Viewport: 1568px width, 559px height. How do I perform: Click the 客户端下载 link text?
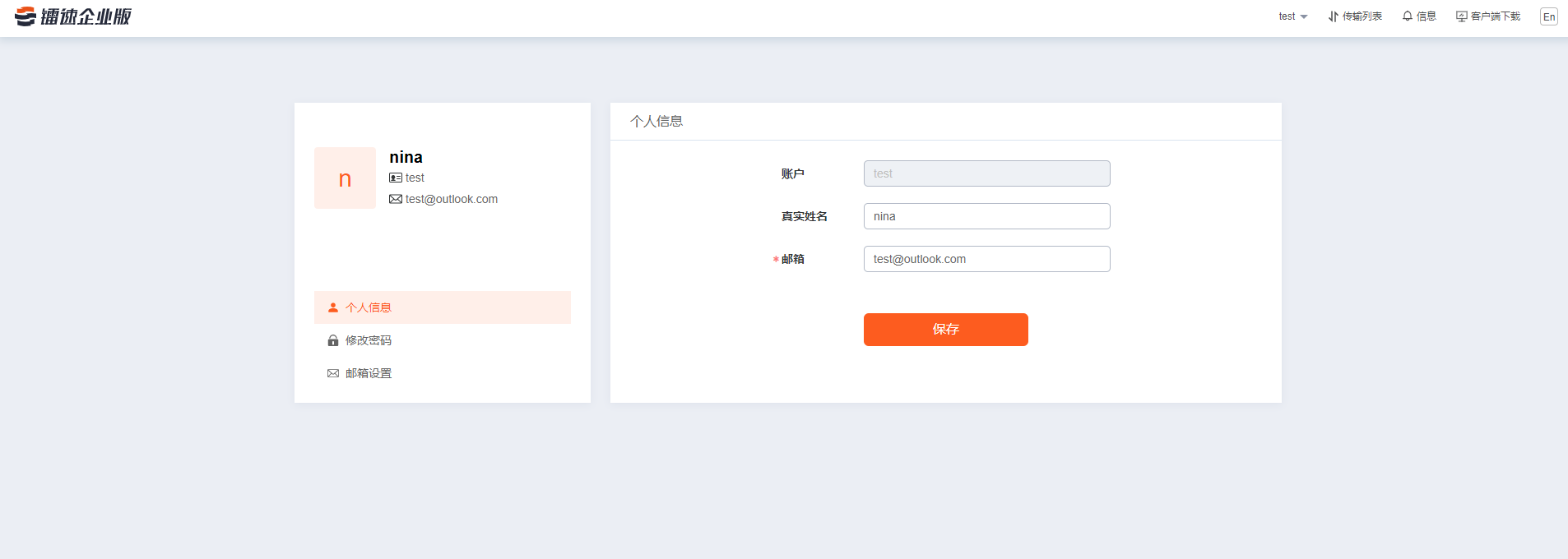(1496, 16)
